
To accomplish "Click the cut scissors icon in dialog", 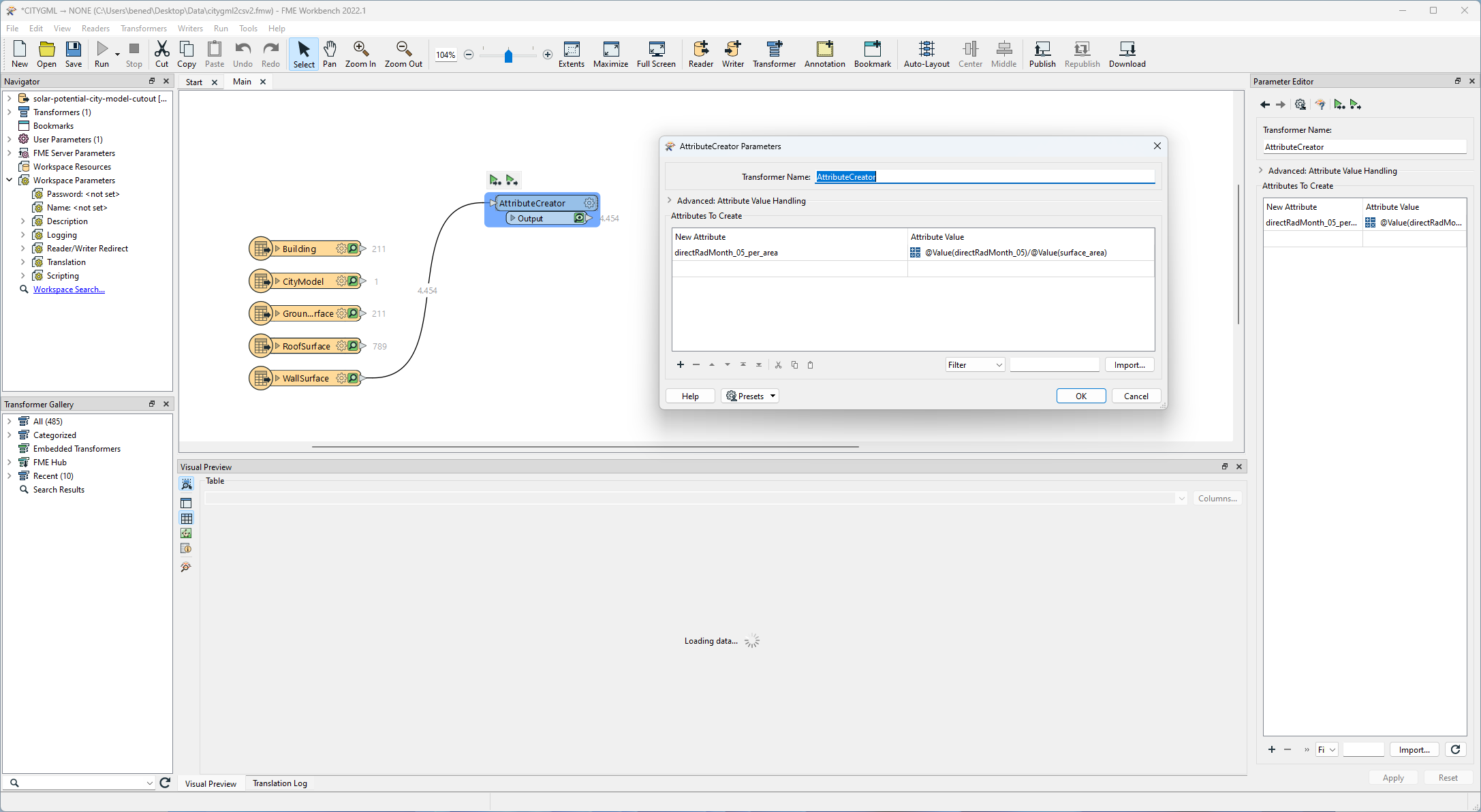I will [x=778, y=365].
